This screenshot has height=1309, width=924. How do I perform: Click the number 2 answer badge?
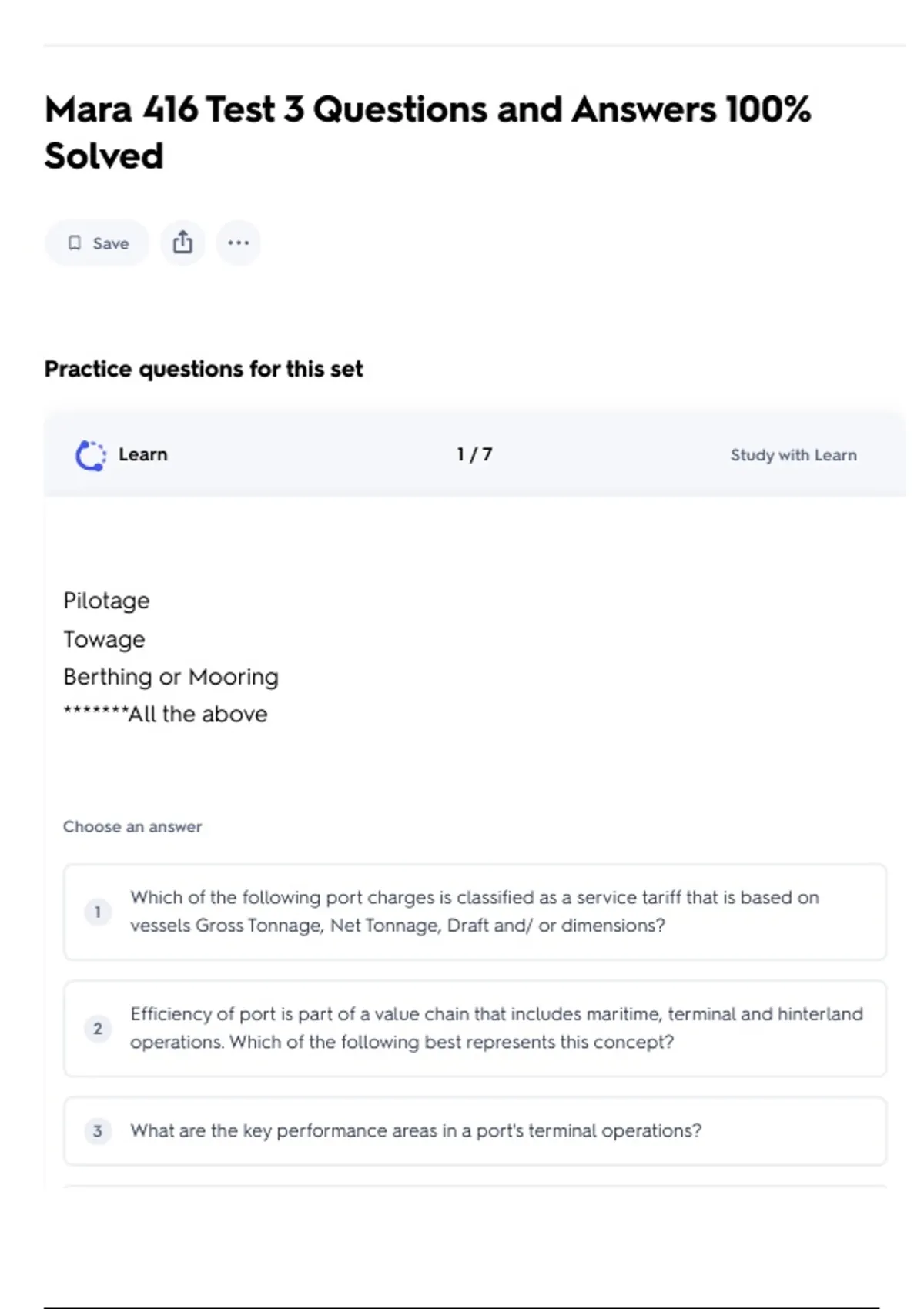pyautogui.click(x=98, y=1028)
